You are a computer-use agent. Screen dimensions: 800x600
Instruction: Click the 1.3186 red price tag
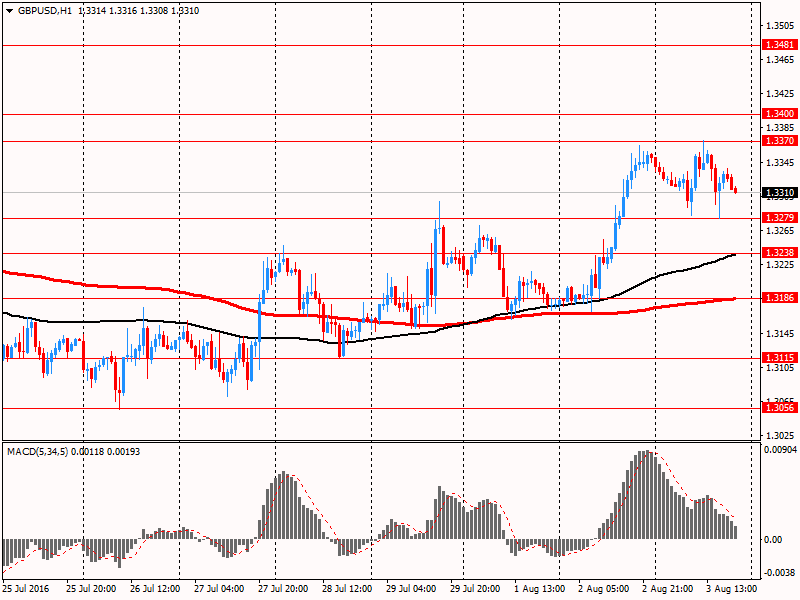click(x=779, y=298)
